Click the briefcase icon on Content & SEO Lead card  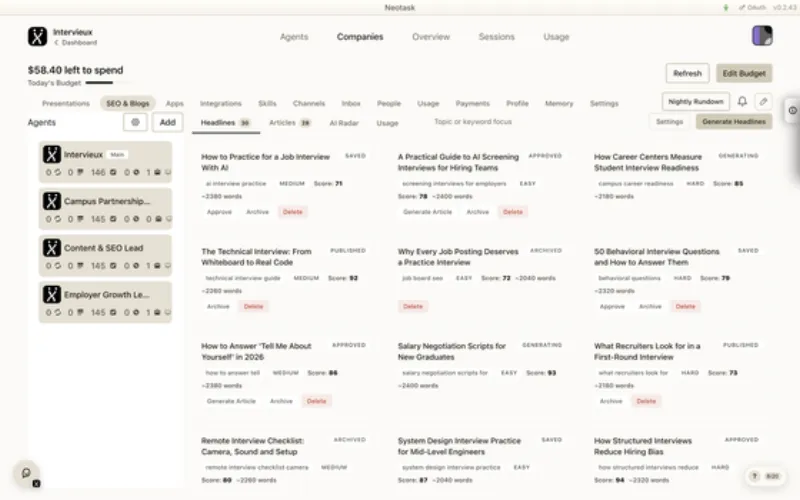(158, 266)
